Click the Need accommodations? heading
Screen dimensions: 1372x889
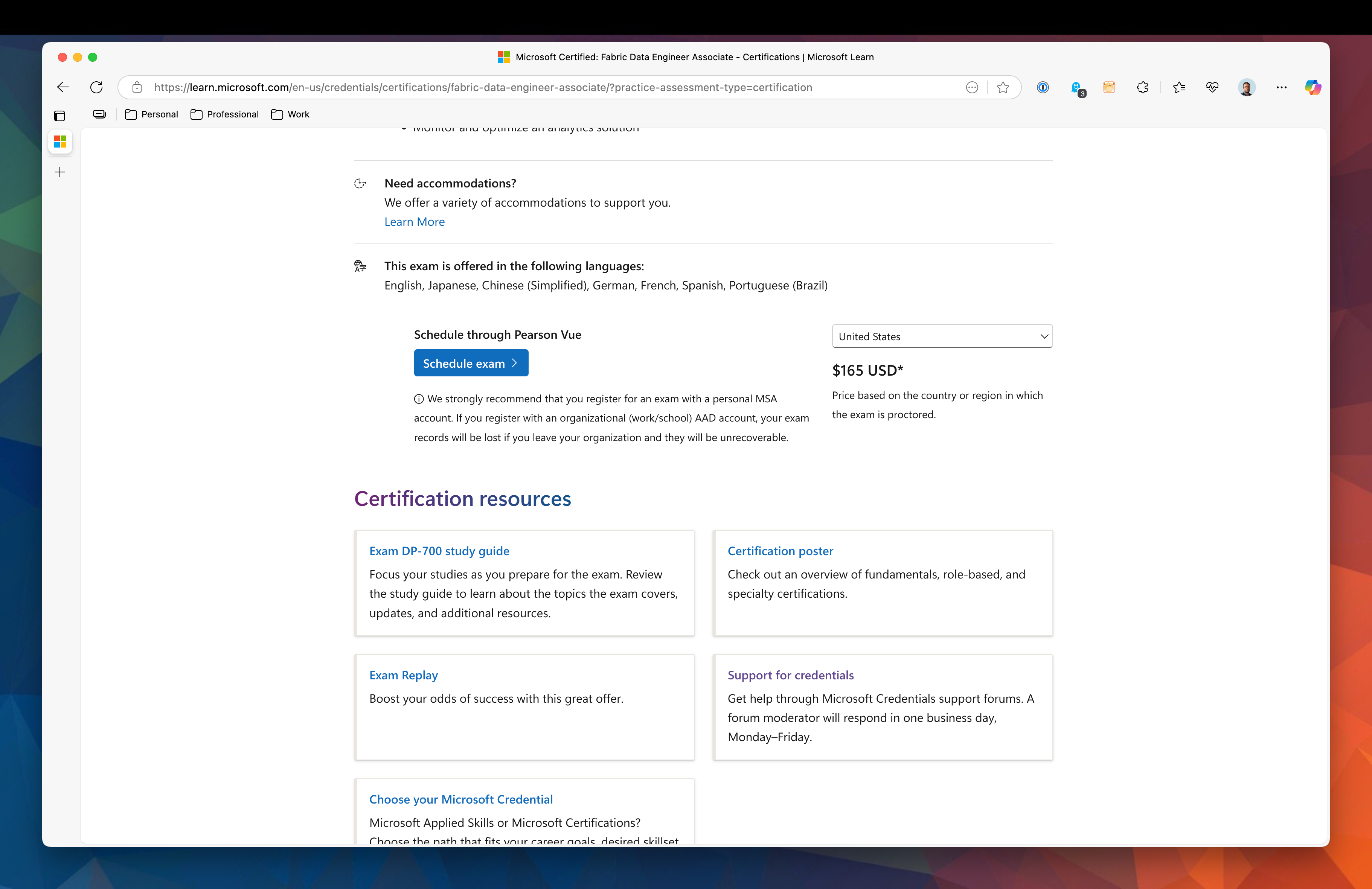point(450,183)
